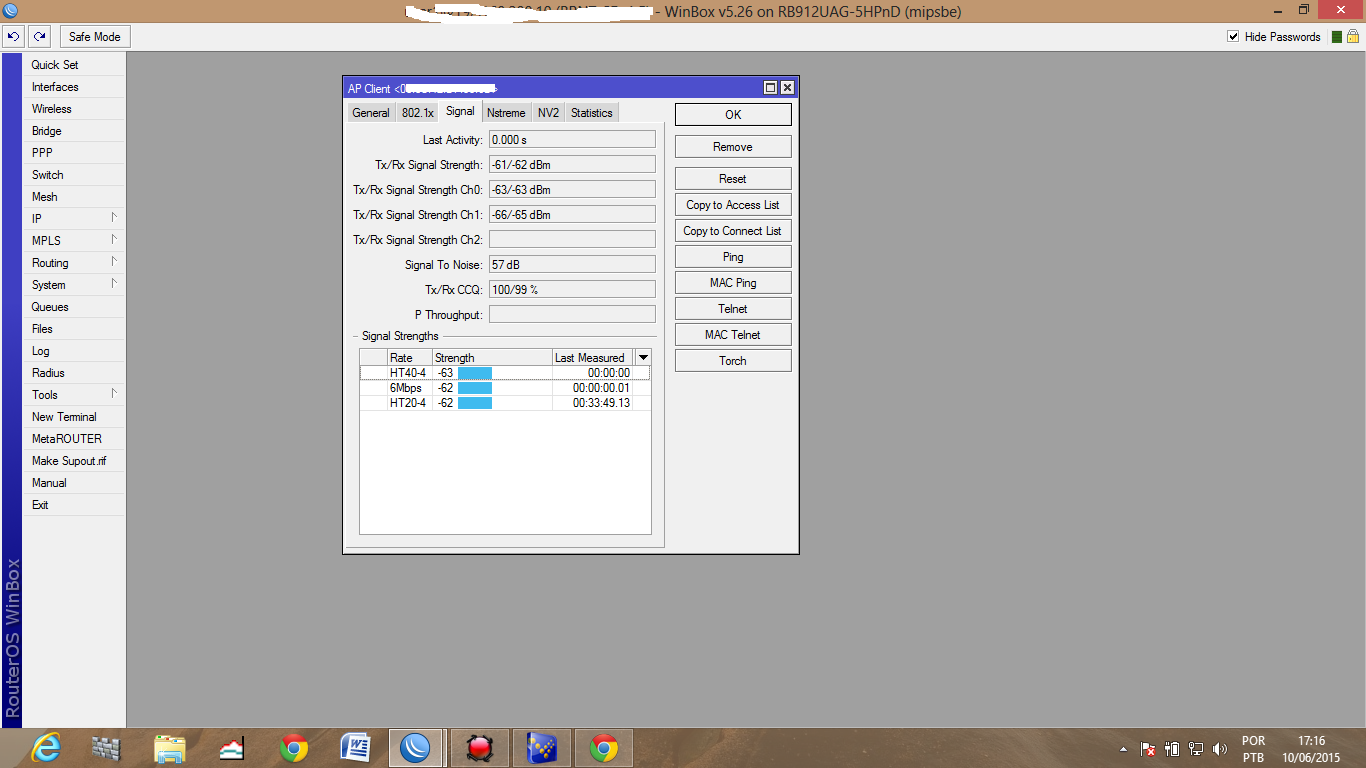Select the WinBox taskbar icon
The image size is (1366, 768).
pos(415,748)
